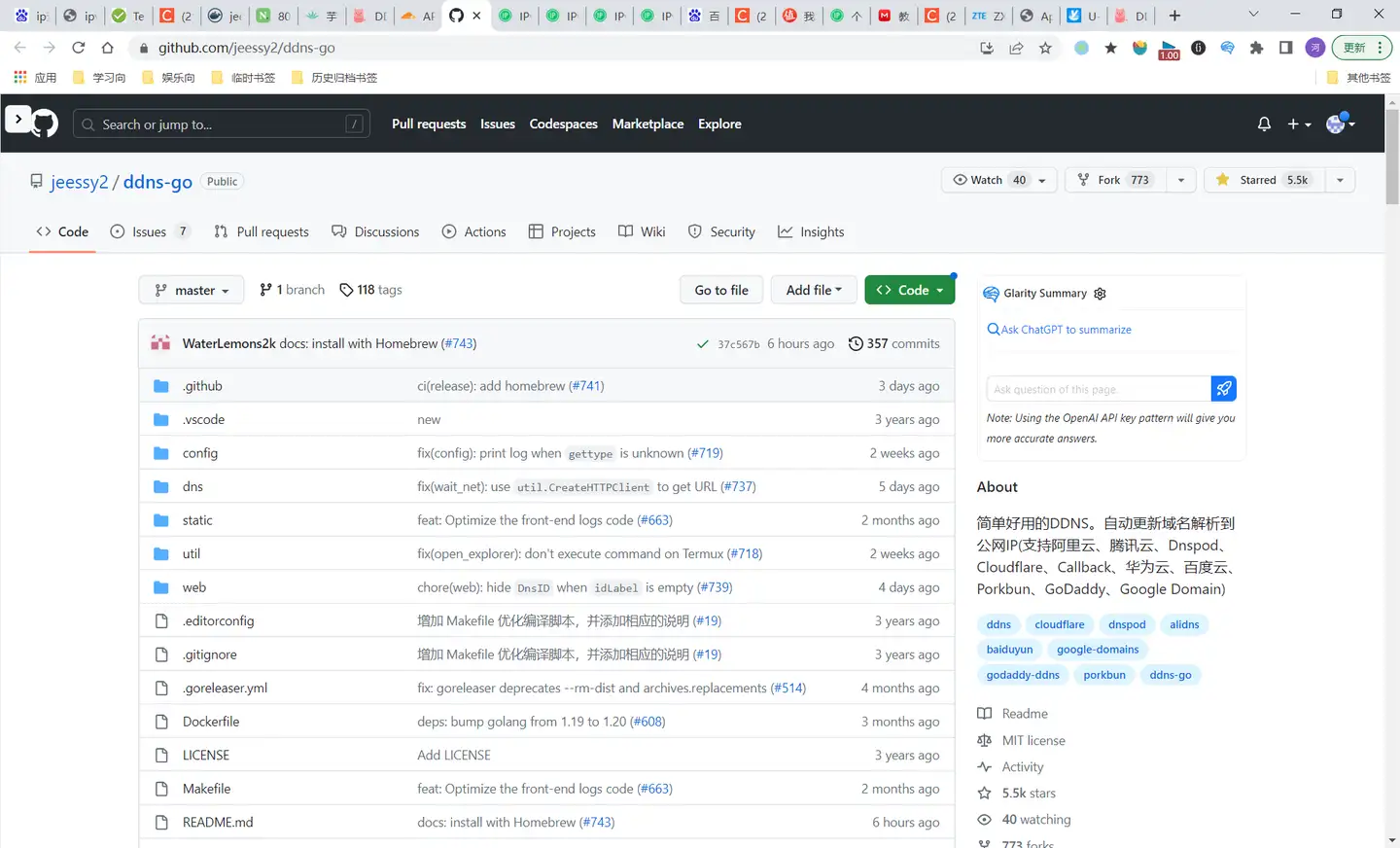1400x848 pixels.
Task: Click the 1 branch link
Action: (292, 290)
